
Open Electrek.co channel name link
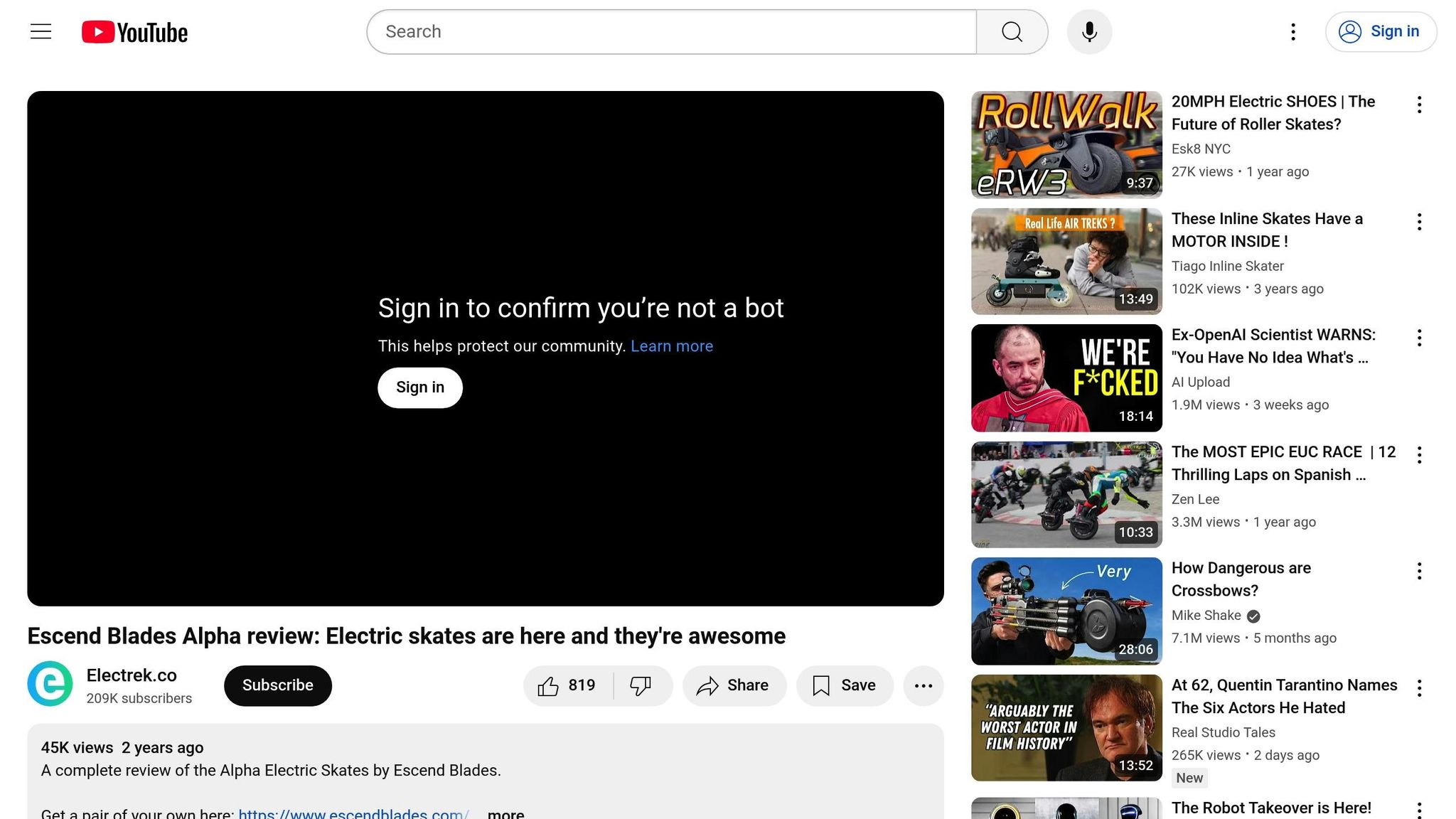coord(132,675)
